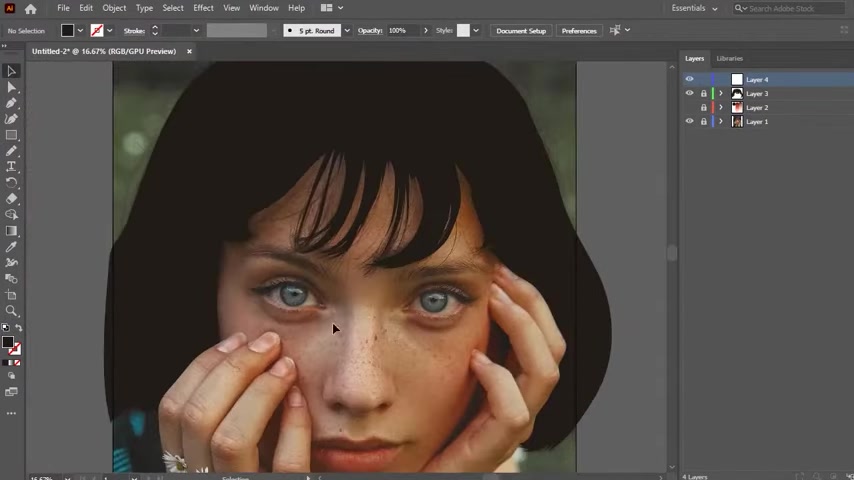This screenshot has width=854, height=480.
Task: Expand Layer 2 contents
Action: click(721, 108)
